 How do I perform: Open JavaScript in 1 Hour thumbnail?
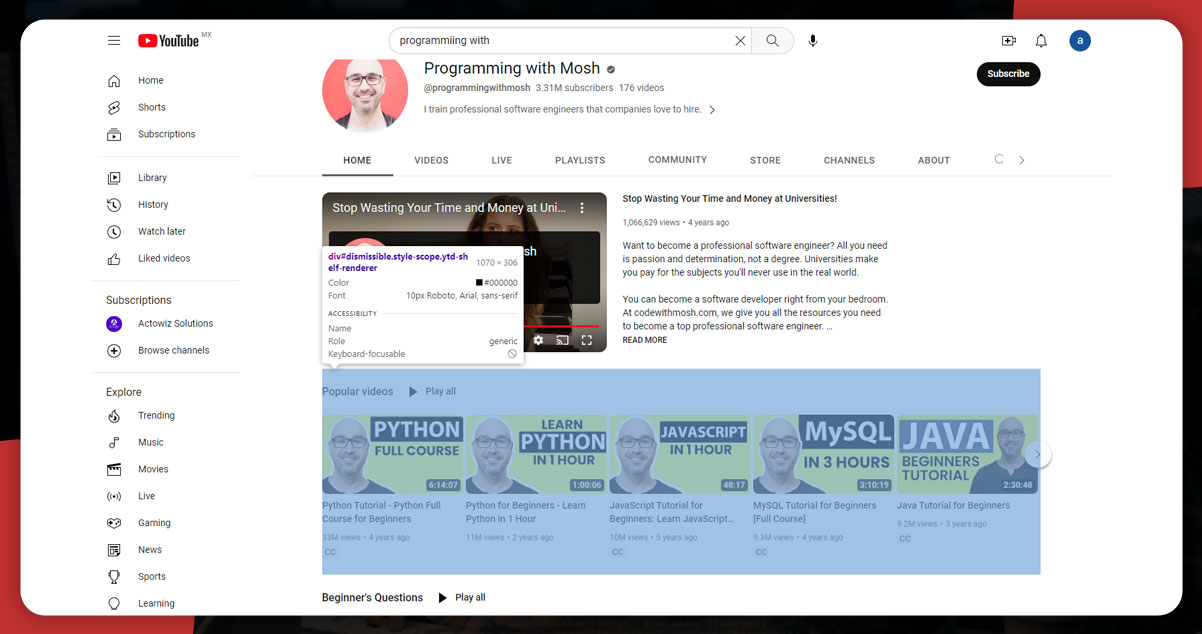[x=680, y=454]
